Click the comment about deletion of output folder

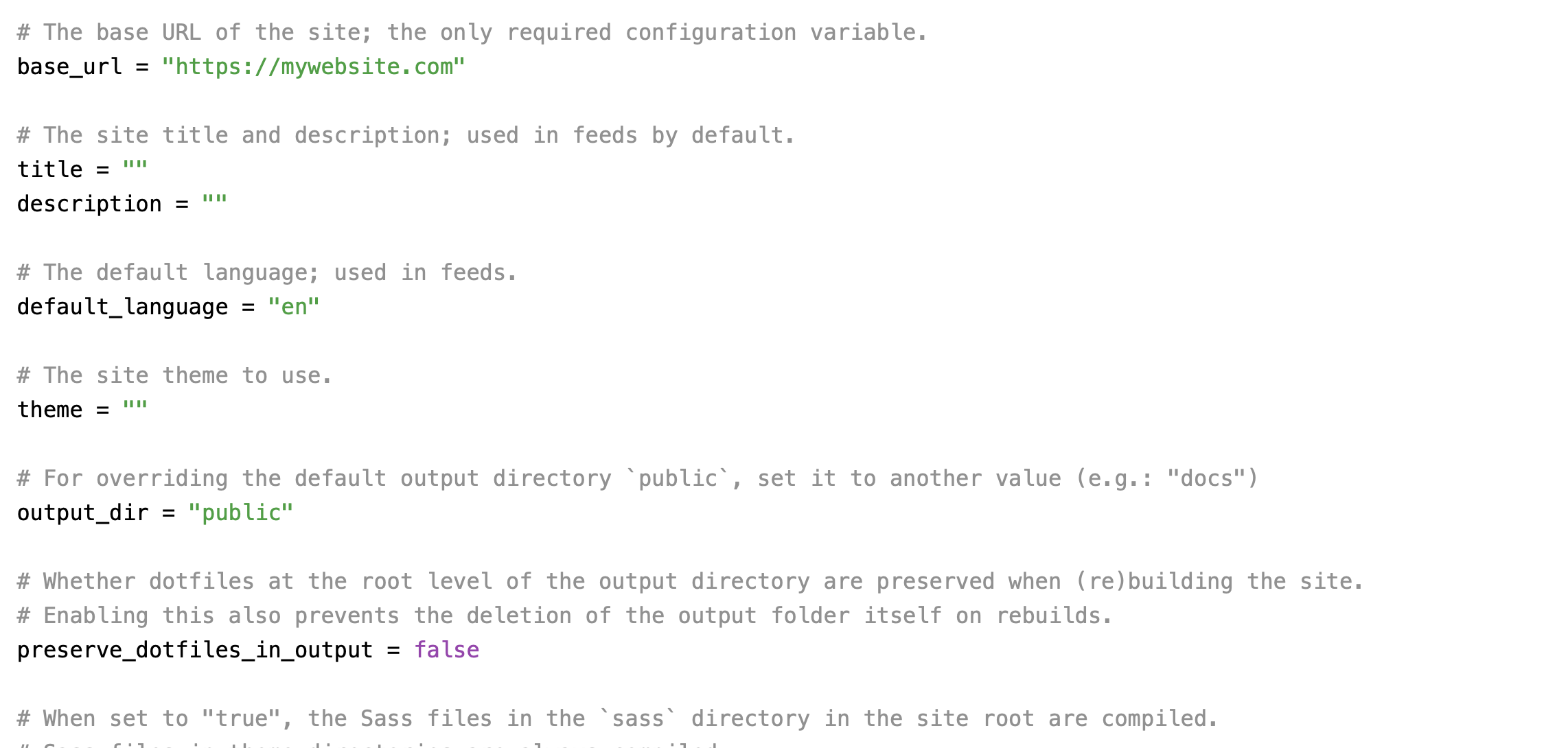coord(564,616)
